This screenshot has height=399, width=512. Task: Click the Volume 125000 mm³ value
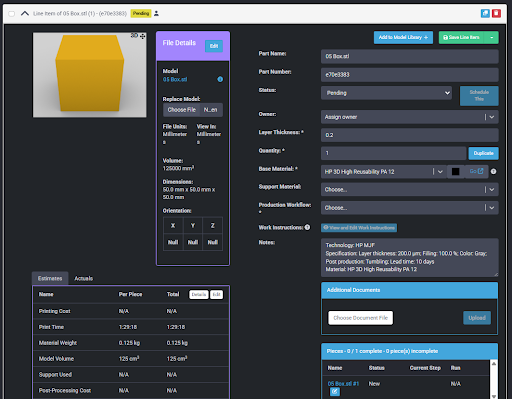[x=179, y=168]
